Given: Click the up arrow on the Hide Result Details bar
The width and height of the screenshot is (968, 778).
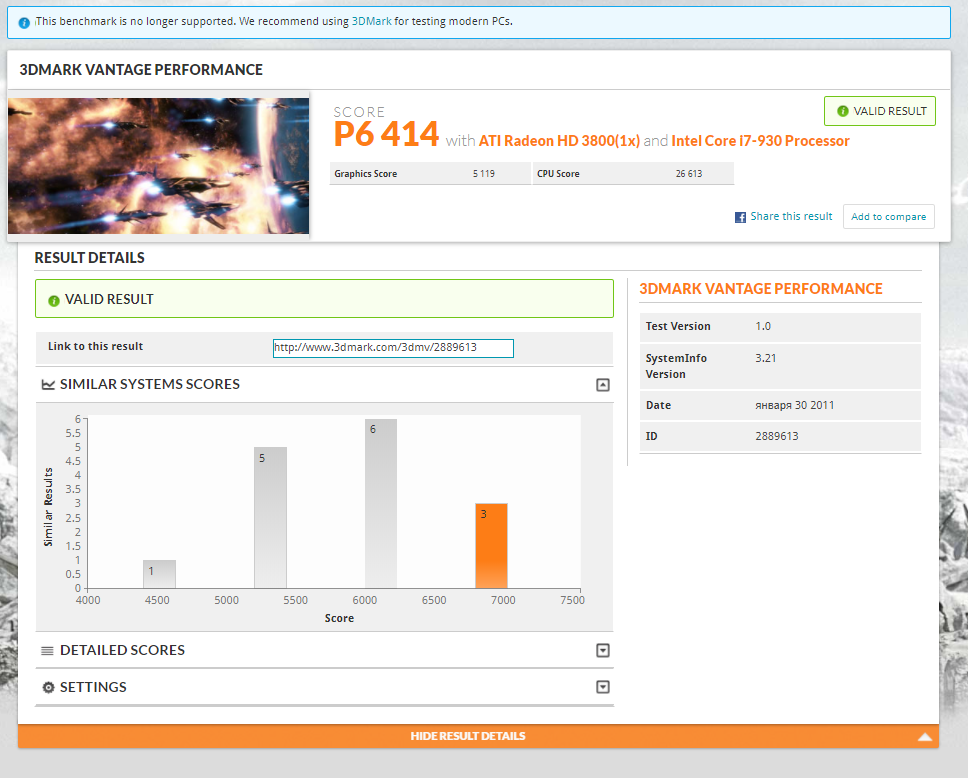Looking at the screenshot, I should click(925, 737).
